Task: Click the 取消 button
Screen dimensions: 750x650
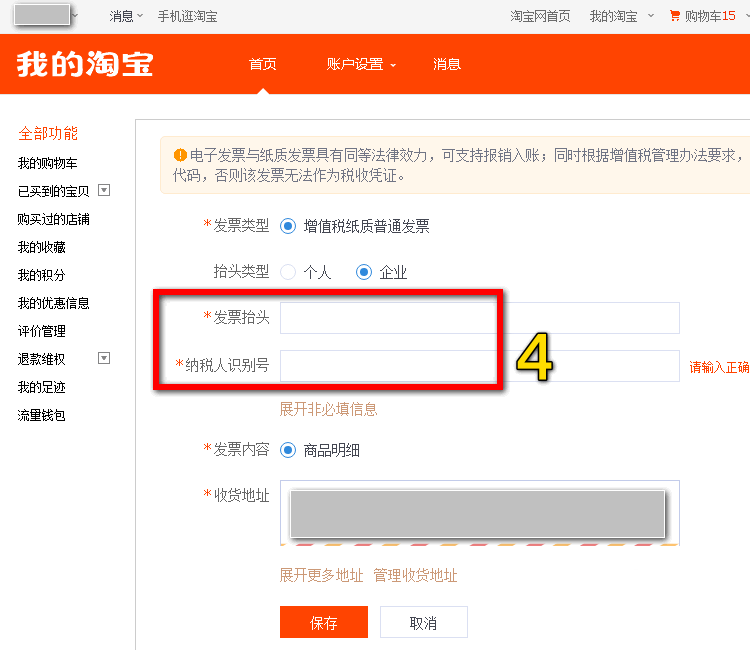Action: click(423, 622)
